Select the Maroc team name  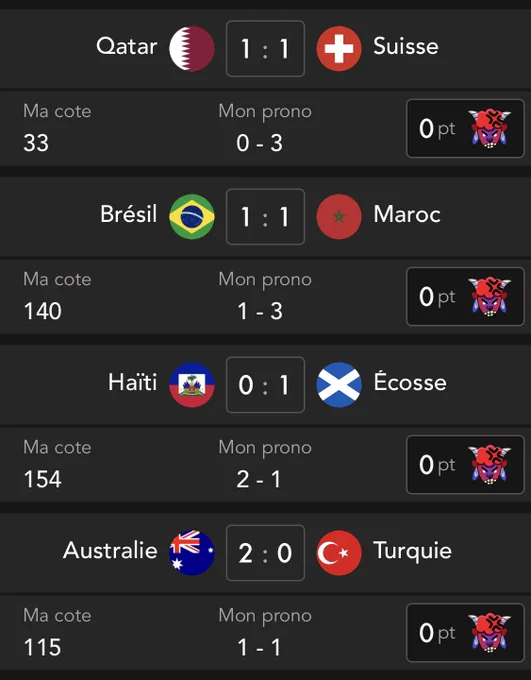tap(407, 214)
